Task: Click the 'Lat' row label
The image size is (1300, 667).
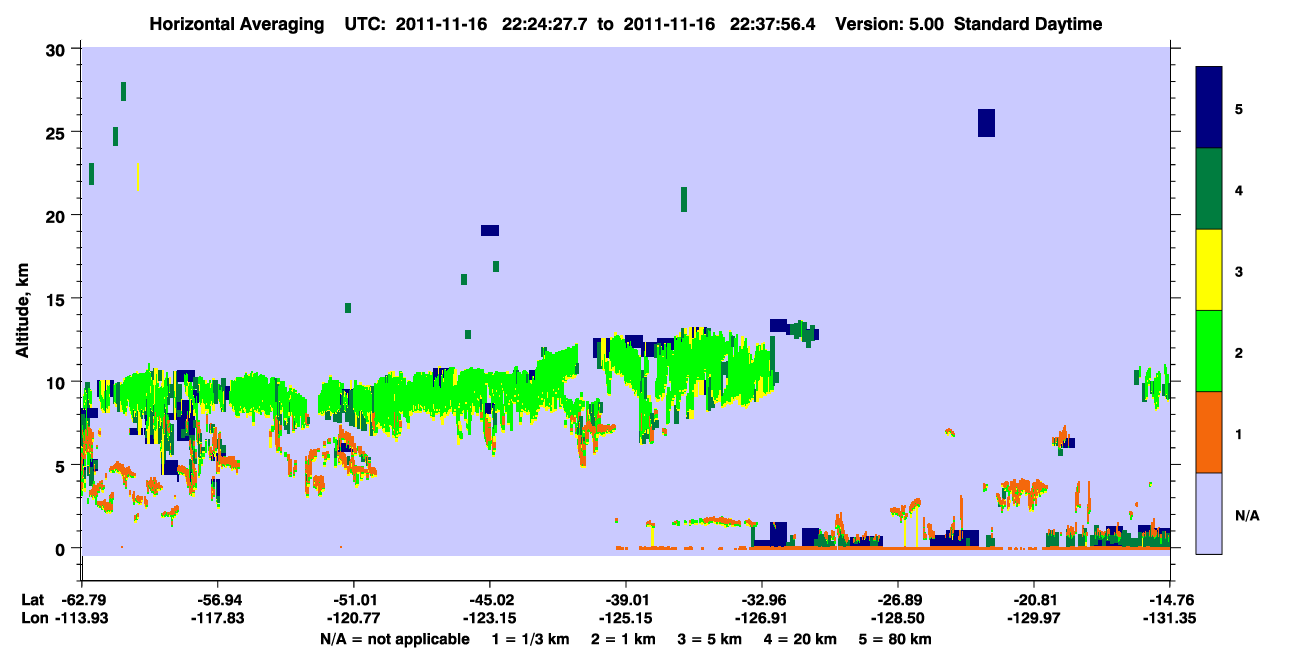Action: pyautogui.click(x=33, y=600)
